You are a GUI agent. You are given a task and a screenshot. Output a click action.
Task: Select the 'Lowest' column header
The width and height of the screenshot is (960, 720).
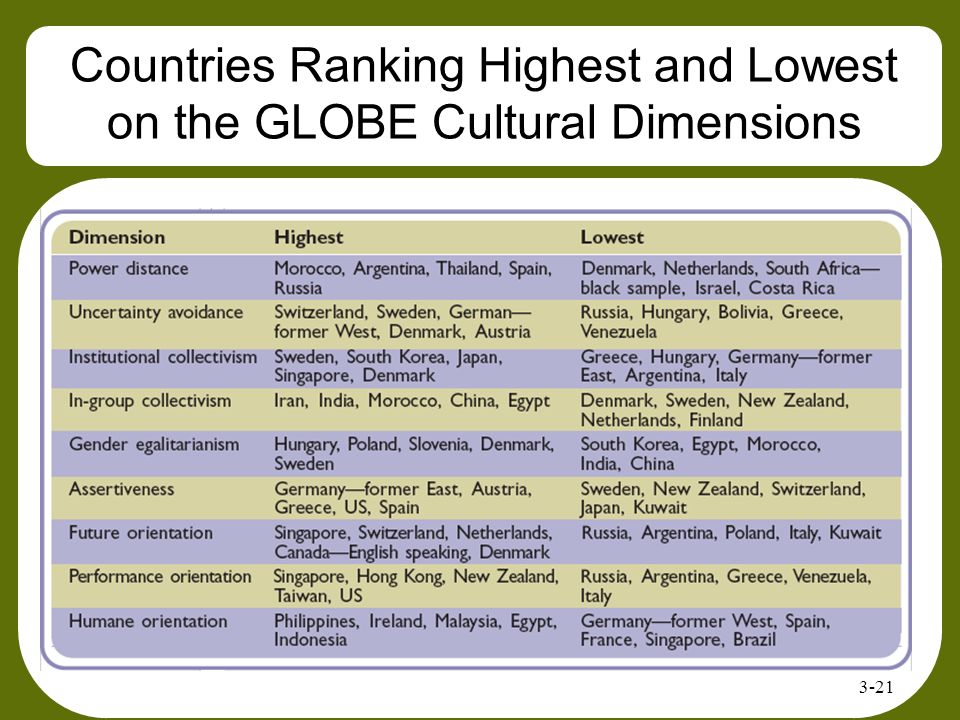pyautogui.click(x=612, y=237)
